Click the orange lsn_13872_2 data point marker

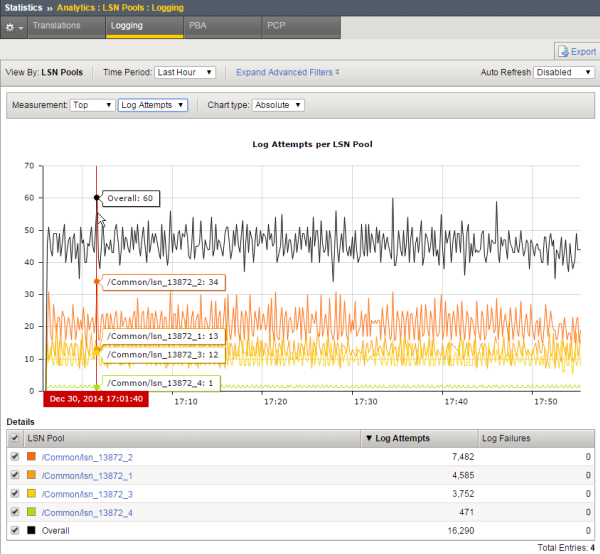(x=96, y=282)
